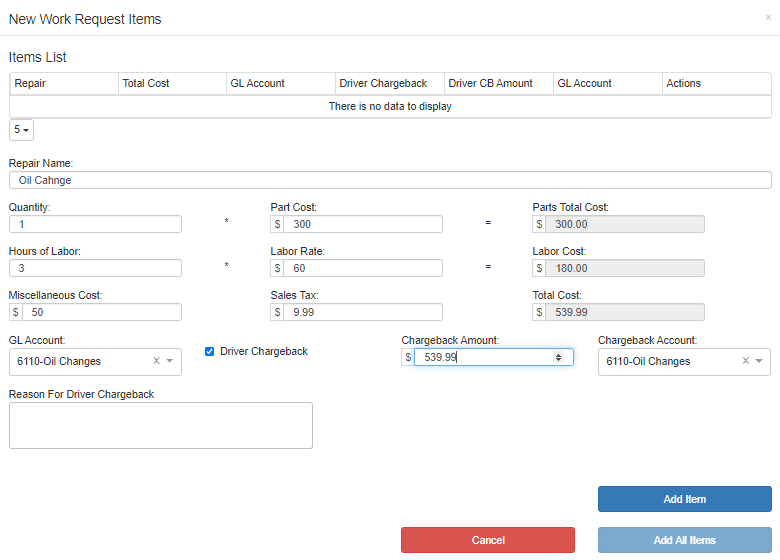Click the Add All Items button
Viewport: 780px width, 560px height.
(684, 540)
